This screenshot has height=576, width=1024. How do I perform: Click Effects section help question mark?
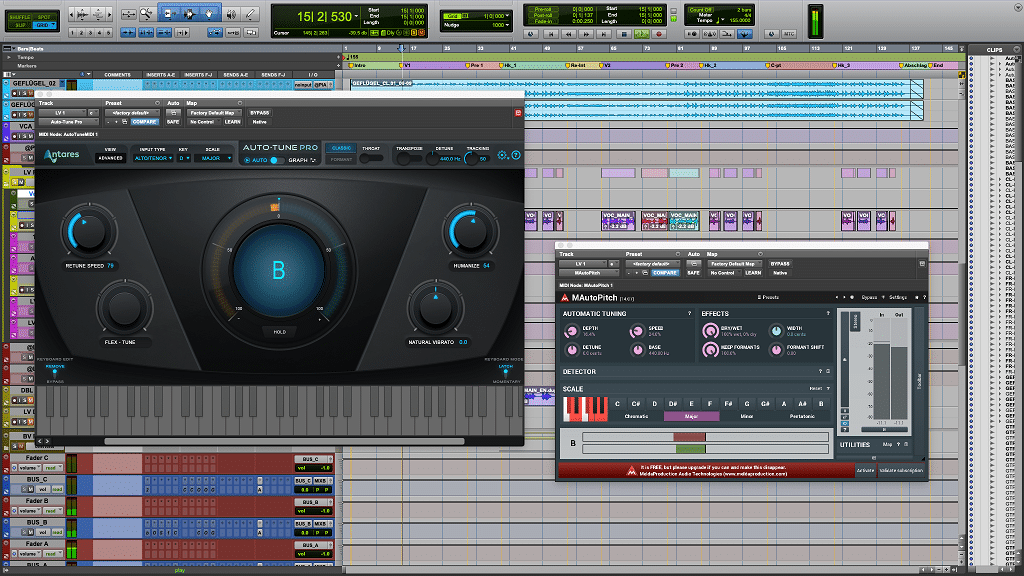(x=828, y=313)
